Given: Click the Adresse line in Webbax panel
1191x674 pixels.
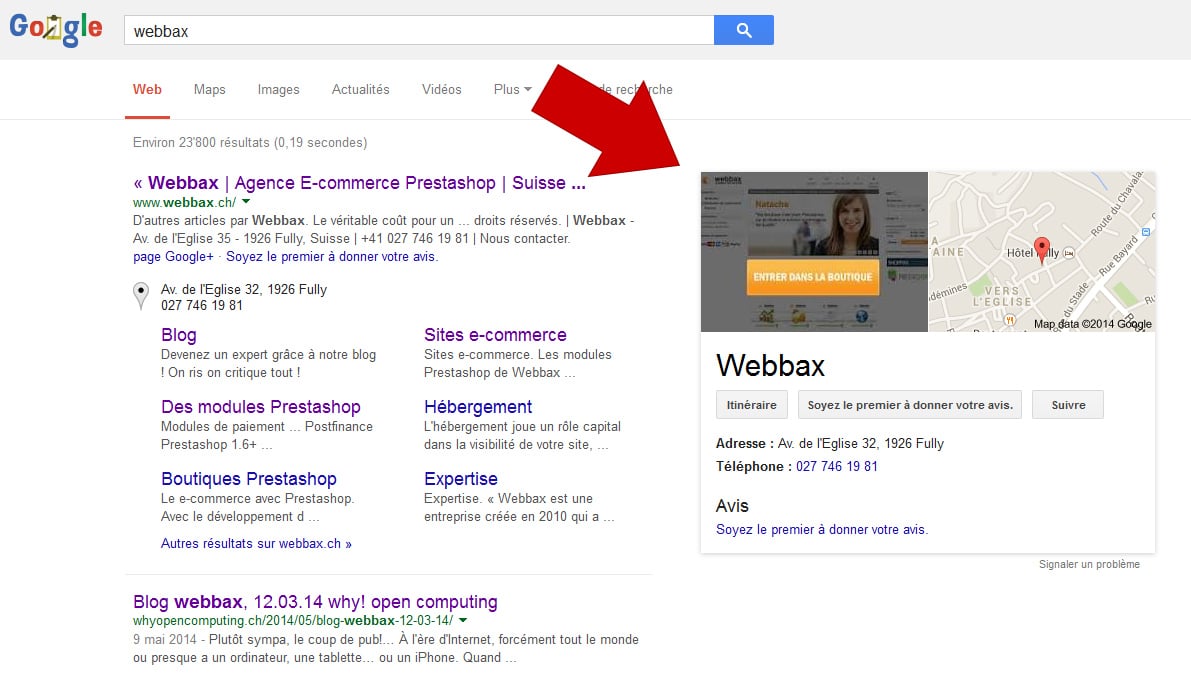Looking at the screenshot, I should [829, 444].
